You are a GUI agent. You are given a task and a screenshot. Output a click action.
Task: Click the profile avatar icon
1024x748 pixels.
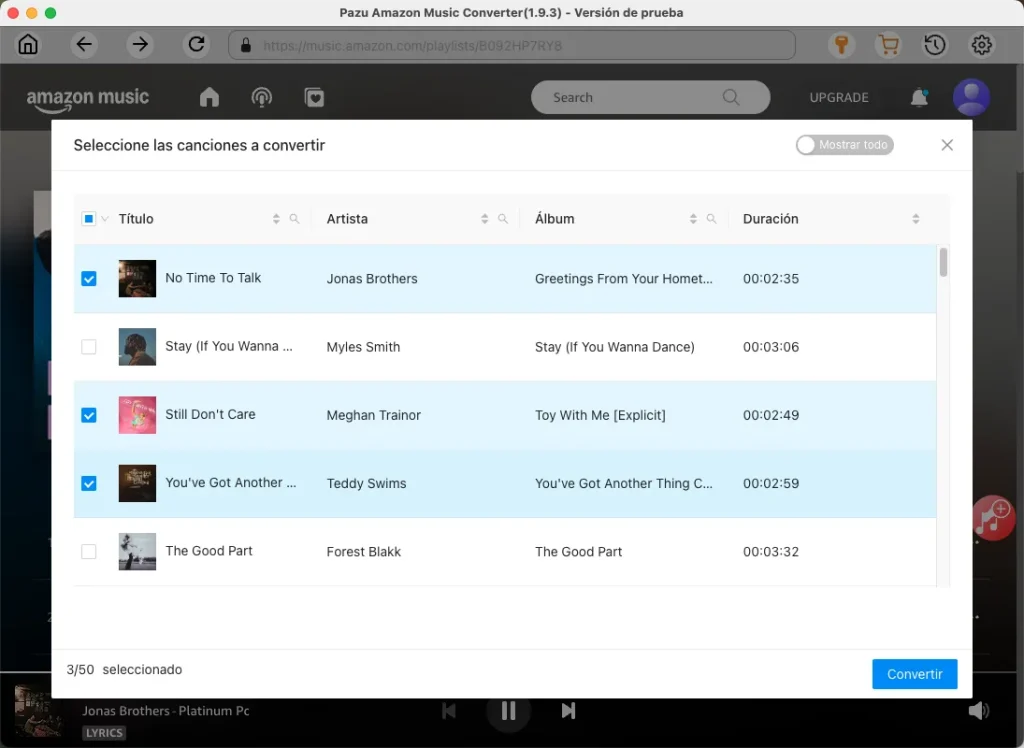coord(971,97)
